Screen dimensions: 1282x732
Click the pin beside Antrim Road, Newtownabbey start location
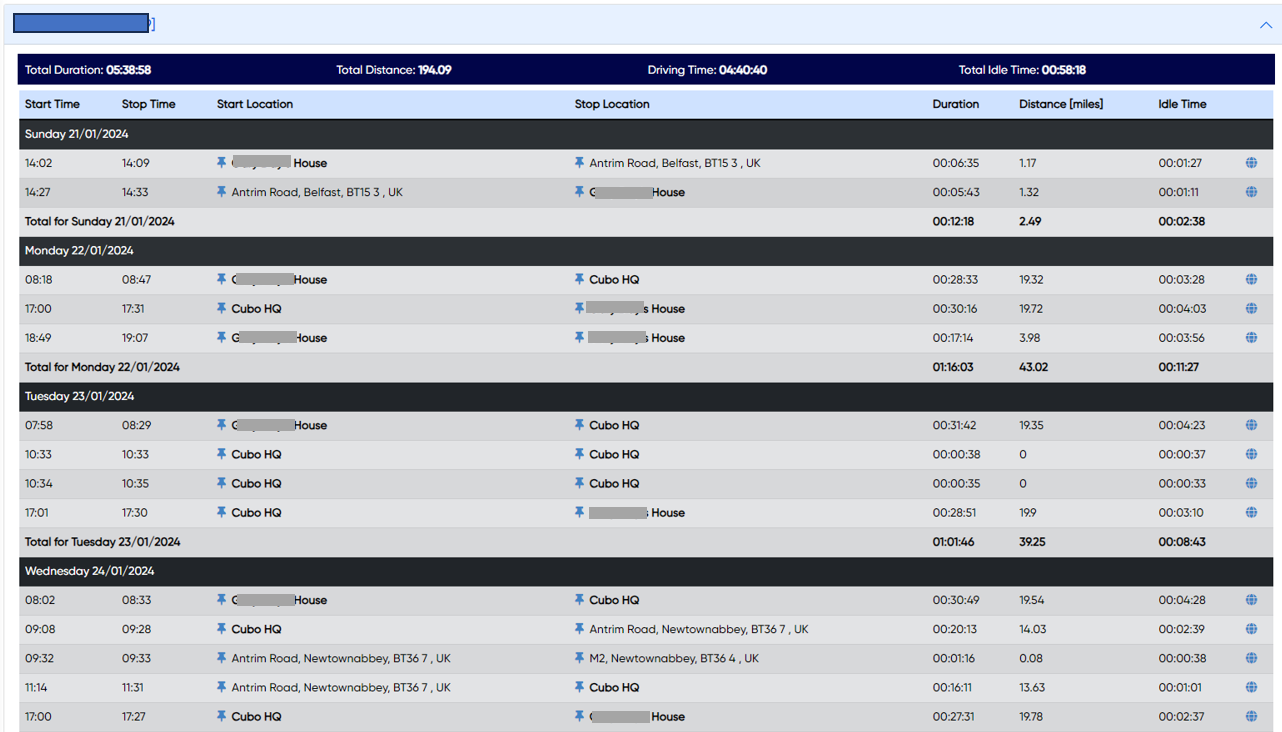coord(220,658)
